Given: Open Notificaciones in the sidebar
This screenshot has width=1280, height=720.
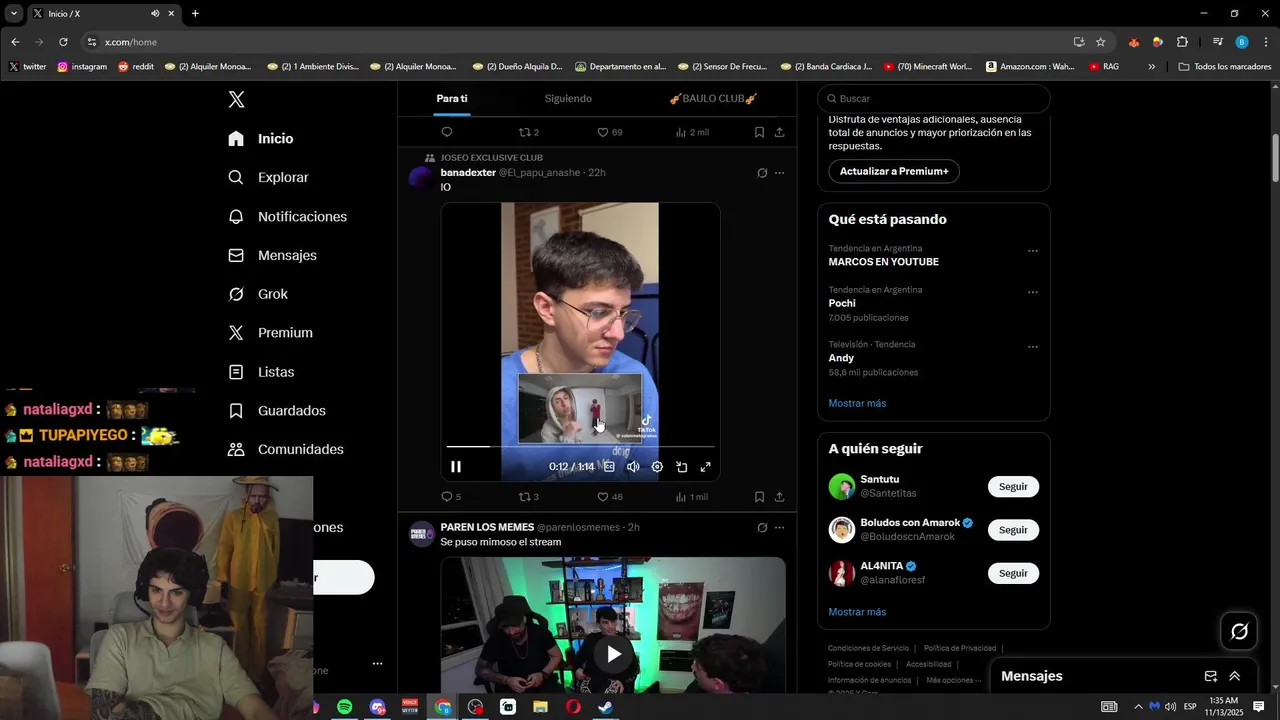Looking at the screenshot, I should click(x=287, y=216).
